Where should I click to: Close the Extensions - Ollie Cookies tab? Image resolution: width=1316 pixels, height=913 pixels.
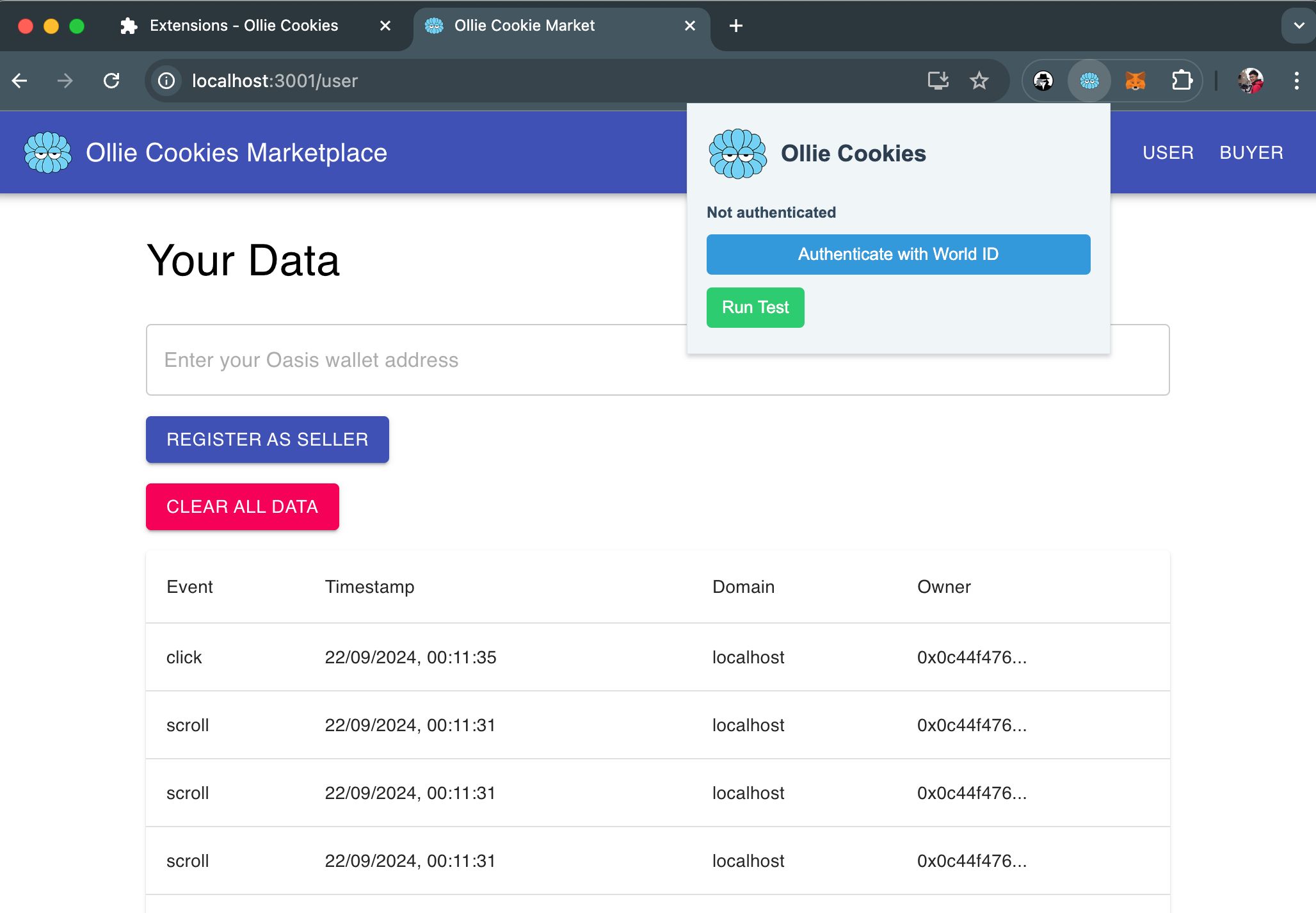point(385,26)
